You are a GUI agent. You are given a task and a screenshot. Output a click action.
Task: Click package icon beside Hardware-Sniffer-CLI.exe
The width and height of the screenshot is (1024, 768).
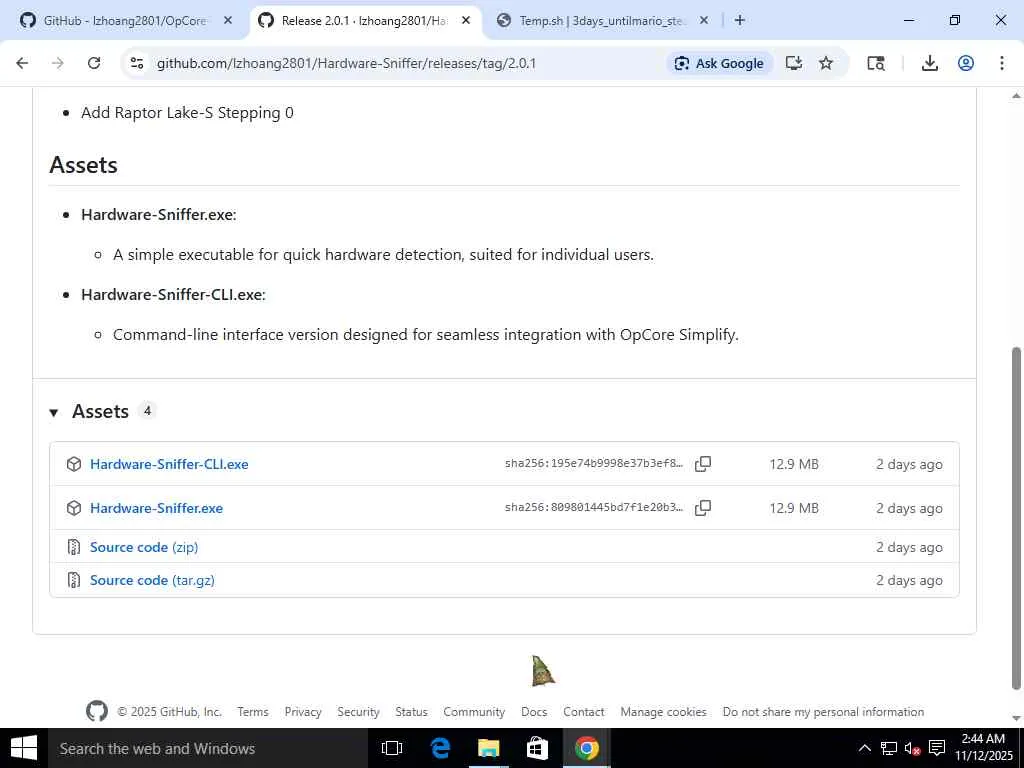pos(74,464)
